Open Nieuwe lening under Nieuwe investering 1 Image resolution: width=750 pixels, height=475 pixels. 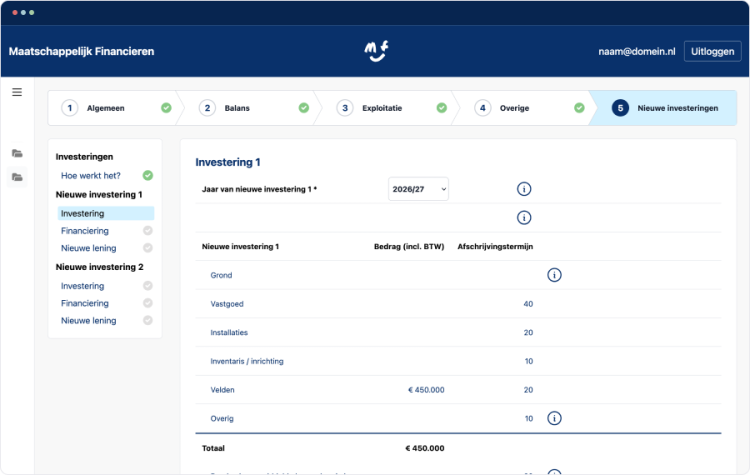[88, 248]
